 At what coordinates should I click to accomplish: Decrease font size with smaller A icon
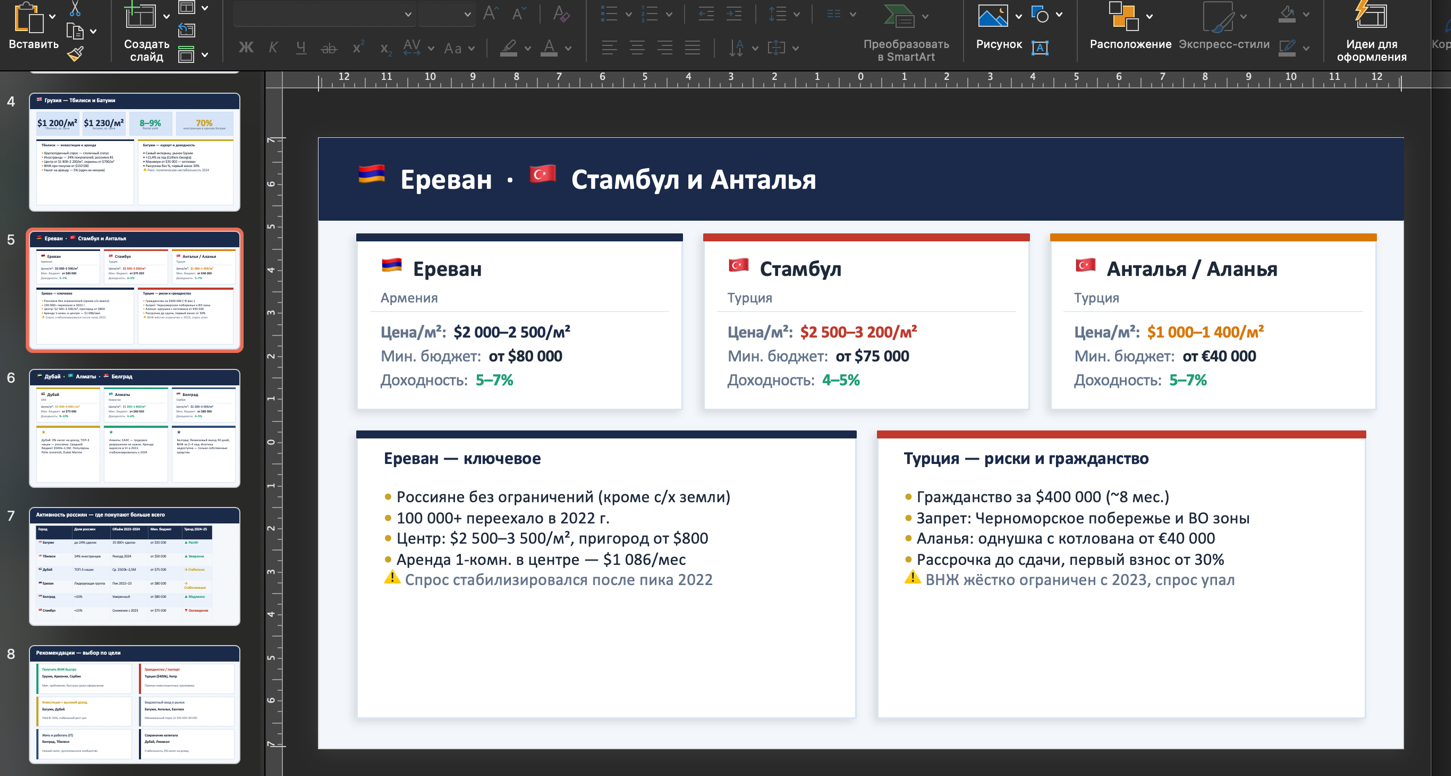pyautogui.click(x=518, y=14)
